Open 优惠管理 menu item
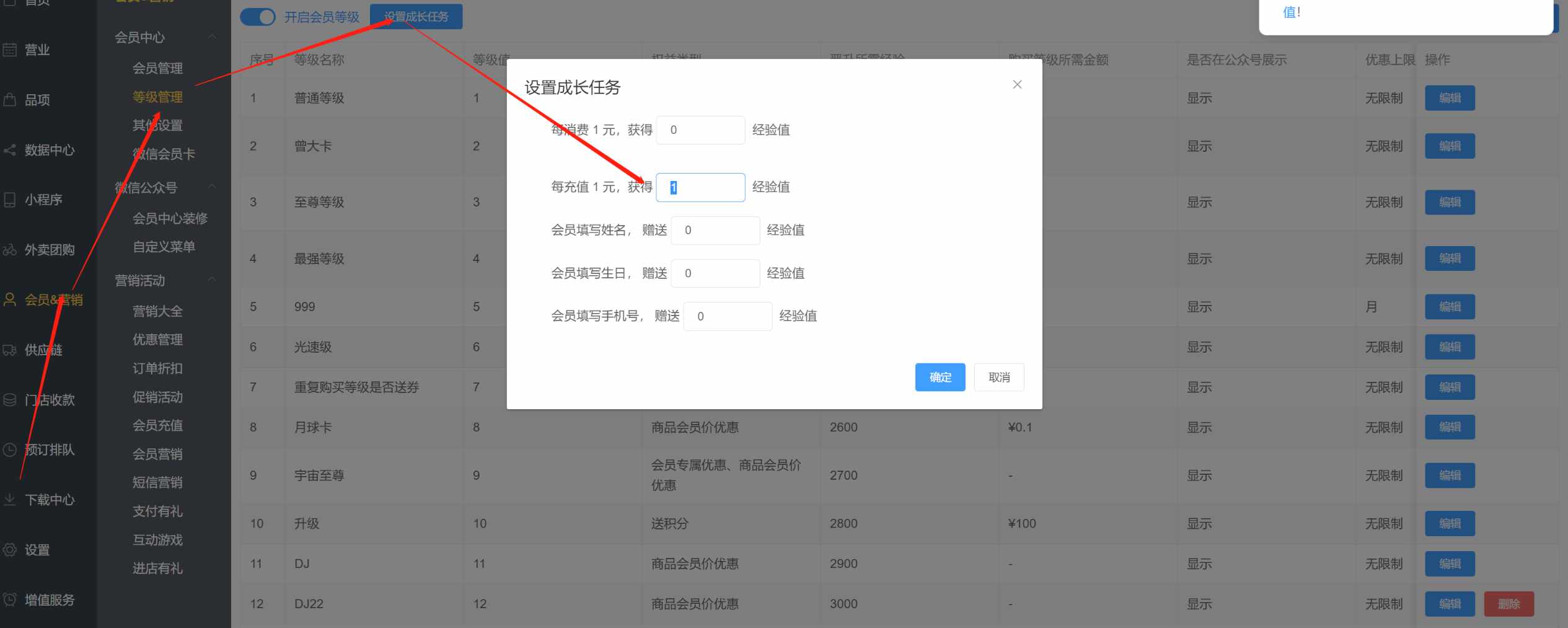Screen dimensions: 1568x628 click(x=157, y=340)
